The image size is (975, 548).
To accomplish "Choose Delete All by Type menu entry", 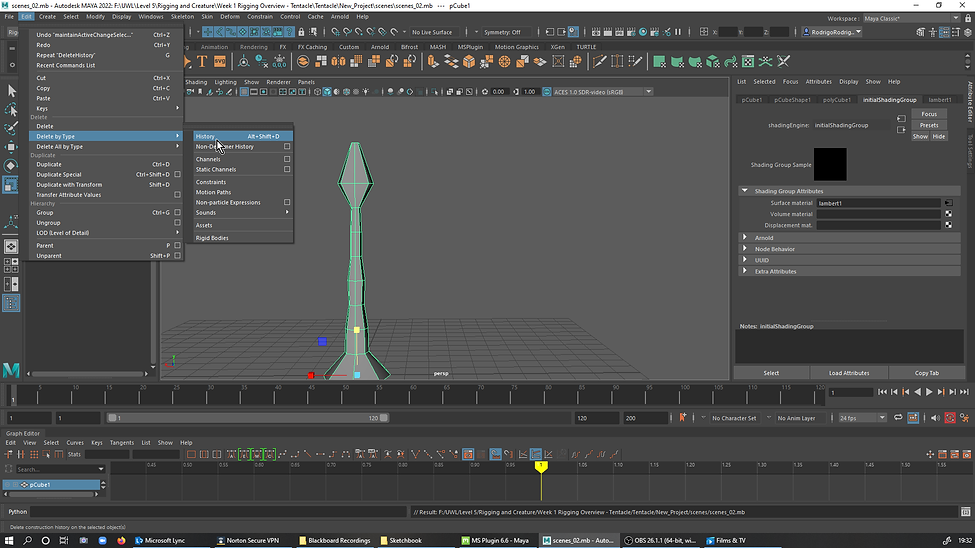I will click(x=106, y=147).
